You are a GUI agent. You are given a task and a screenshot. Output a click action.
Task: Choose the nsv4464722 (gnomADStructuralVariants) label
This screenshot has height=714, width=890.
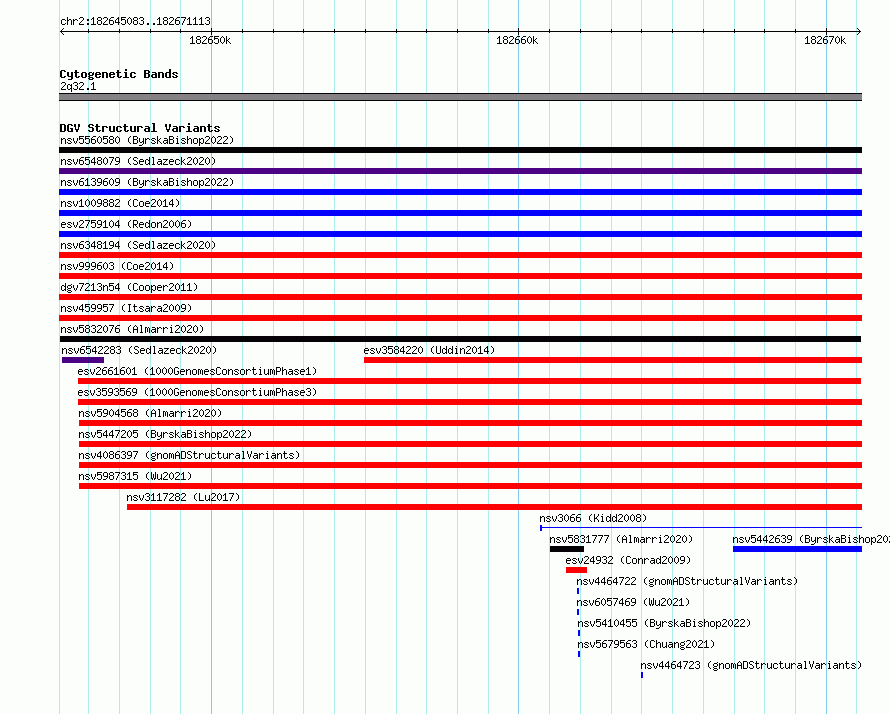click(687, 581)
